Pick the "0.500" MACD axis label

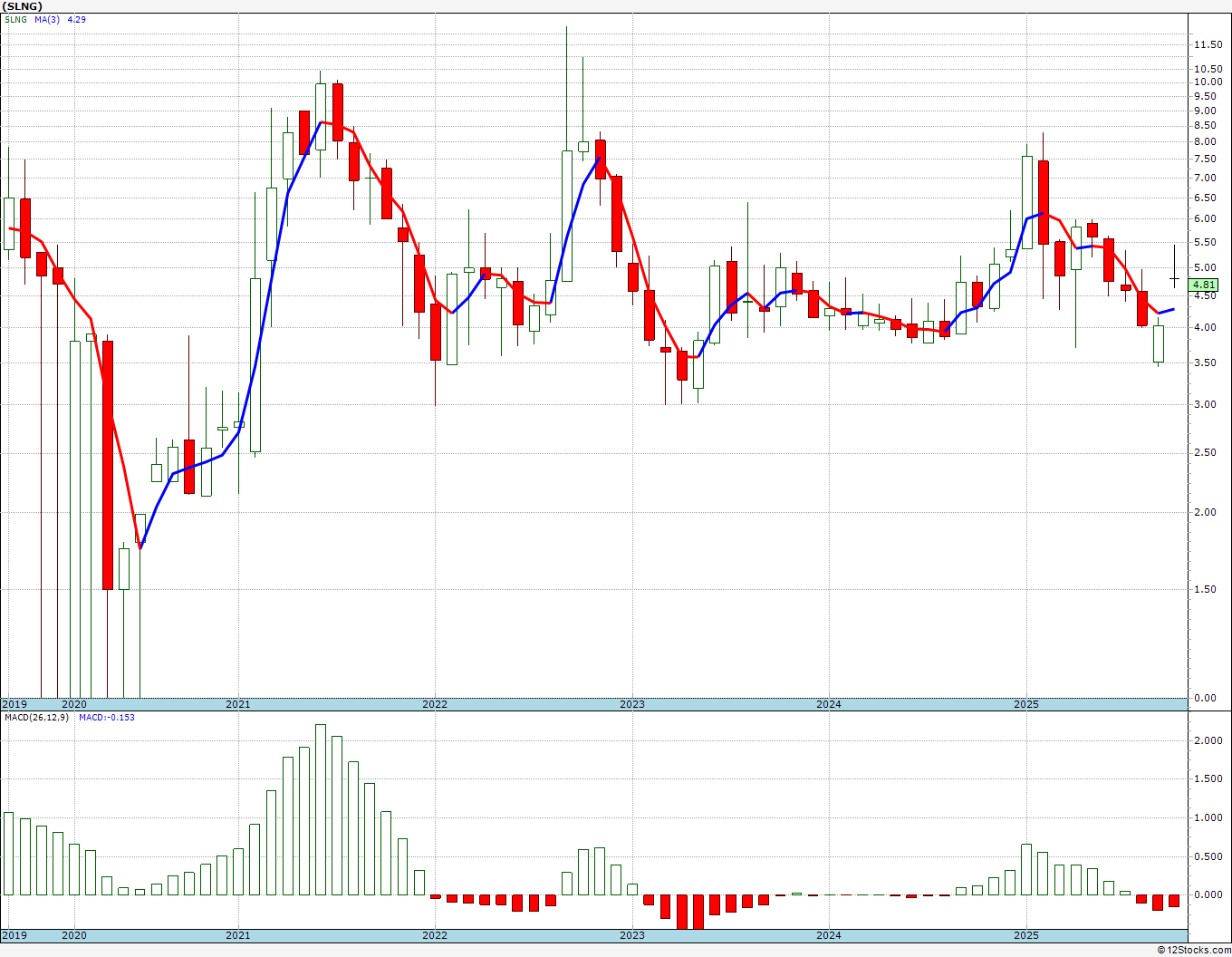coord(1208,856)
